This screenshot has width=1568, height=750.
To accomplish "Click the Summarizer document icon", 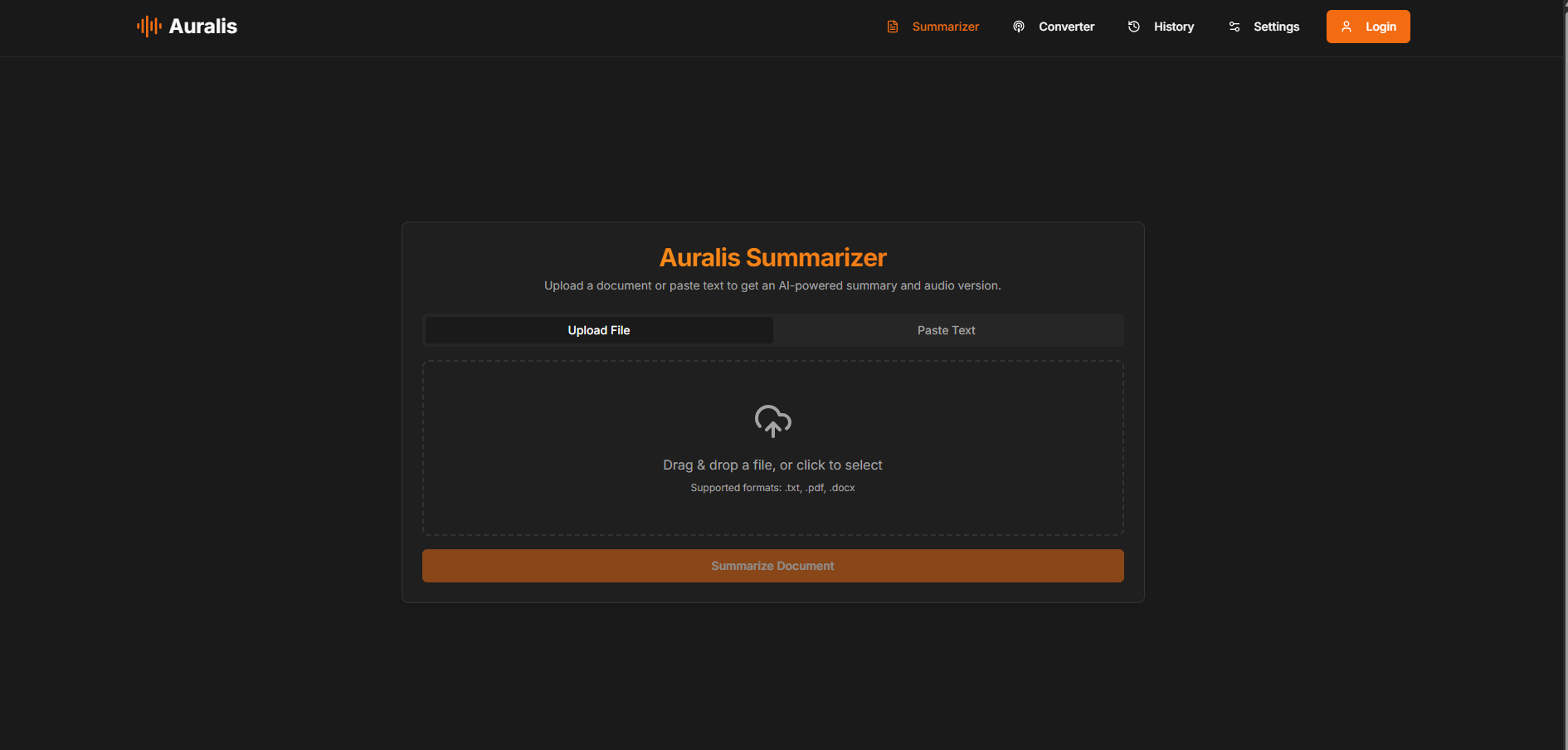I will [x=892, y=27].
